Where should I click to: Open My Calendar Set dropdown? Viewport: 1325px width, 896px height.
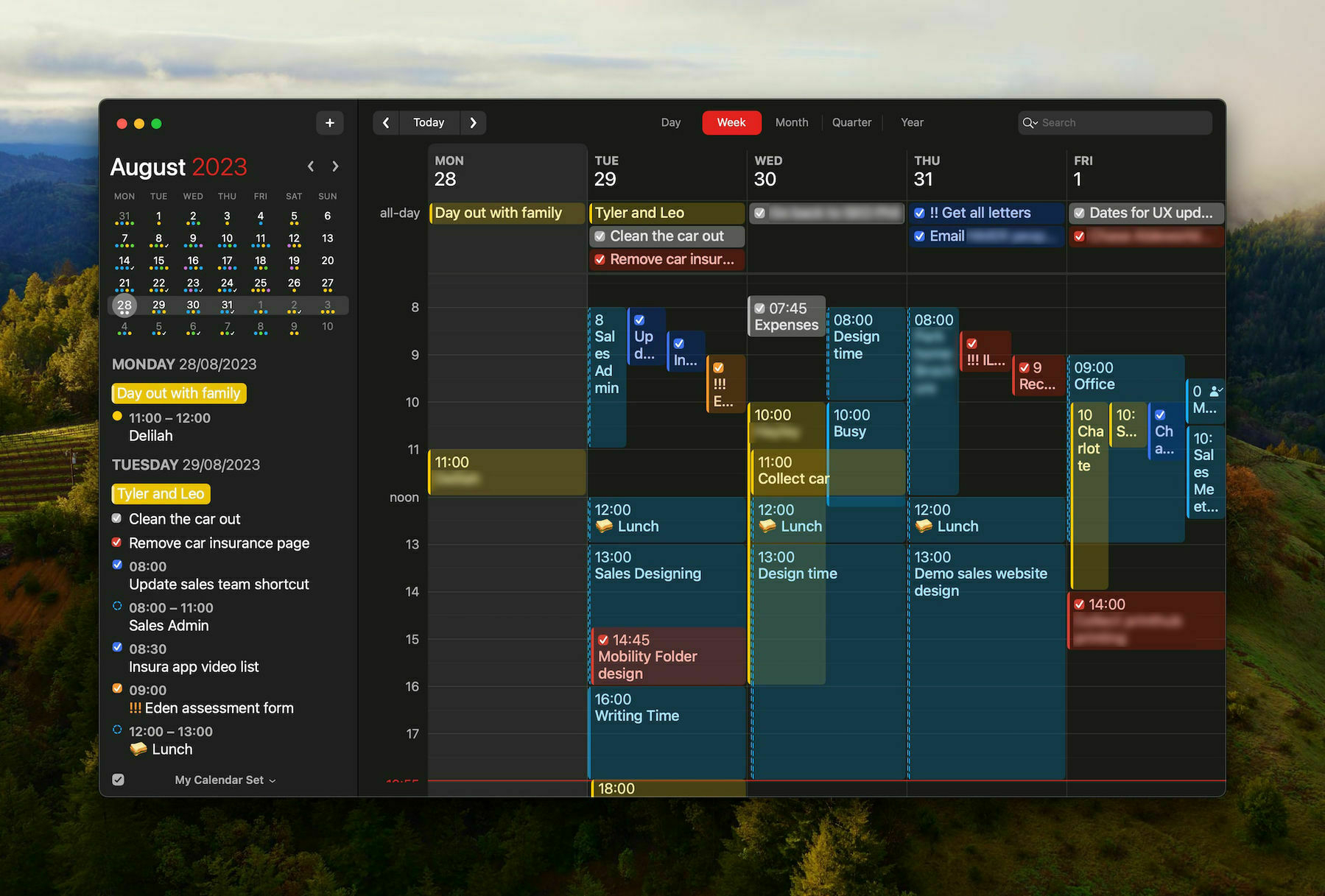(225, 780)
